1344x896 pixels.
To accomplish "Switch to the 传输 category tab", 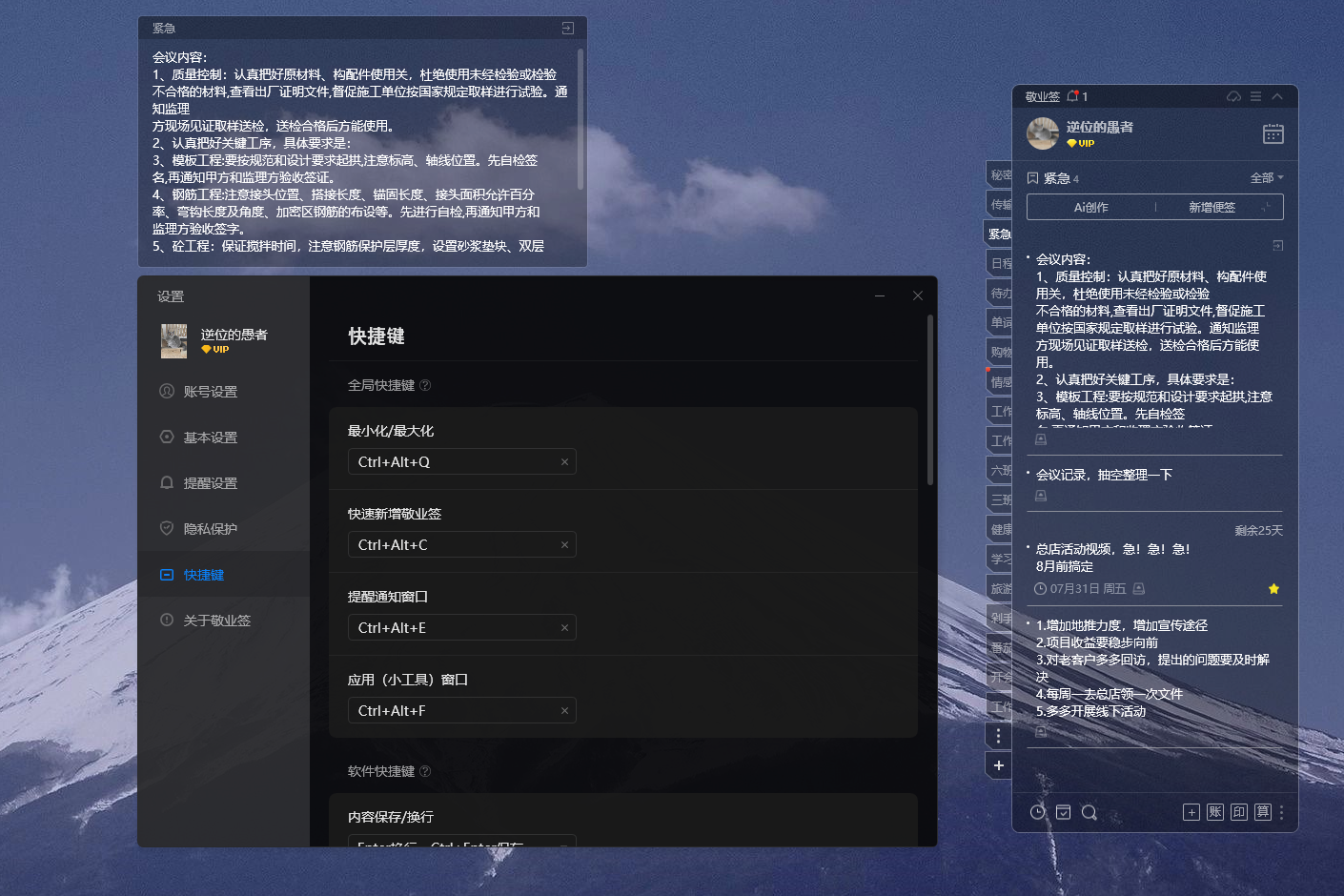I will [1000, 204].
